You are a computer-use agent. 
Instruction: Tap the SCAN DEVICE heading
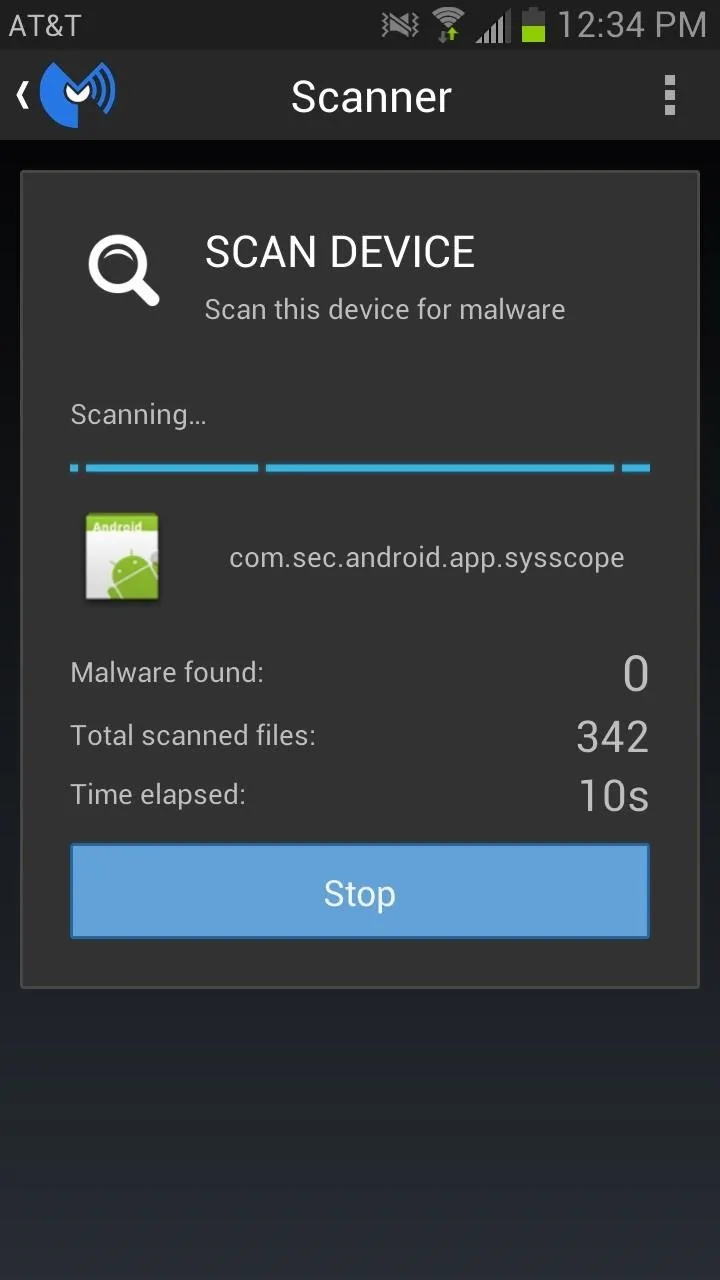(340, 252)
